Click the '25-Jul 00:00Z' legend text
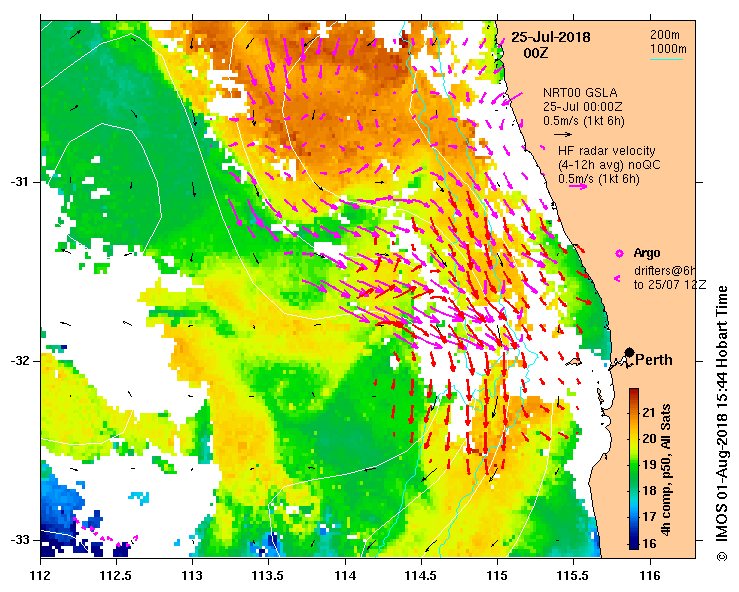This screenshot has width=739, height=592. 582,107
